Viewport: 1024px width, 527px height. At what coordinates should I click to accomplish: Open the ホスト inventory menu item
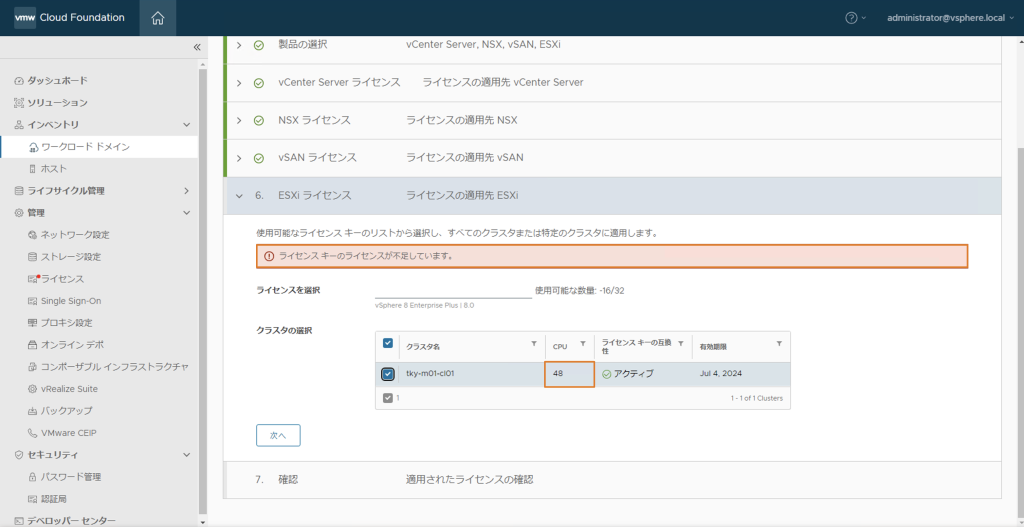pyautogui.click(x=54, y=169)
